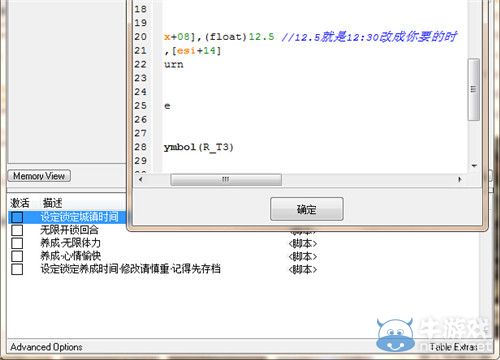Toggle 设定锁定养成时间 checkbox
The image size is (500, 360).
tap(17, 269)
